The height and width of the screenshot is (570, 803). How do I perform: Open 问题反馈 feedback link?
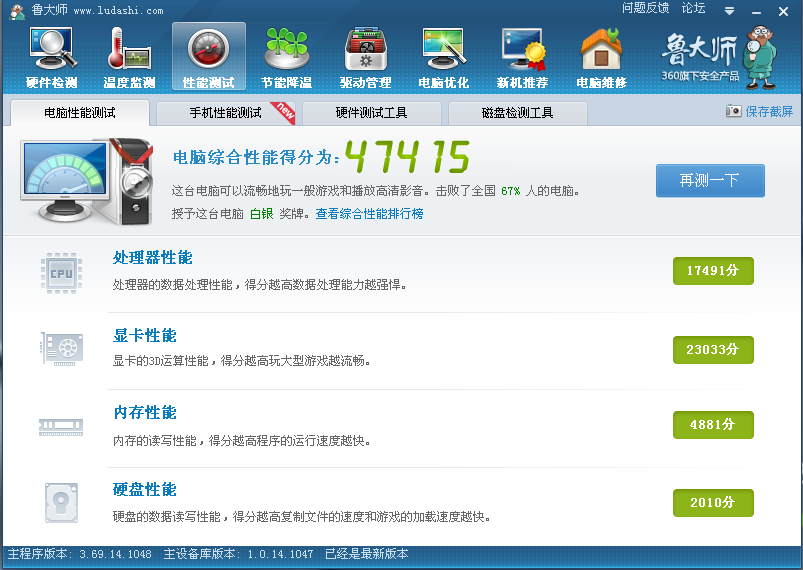646,8
